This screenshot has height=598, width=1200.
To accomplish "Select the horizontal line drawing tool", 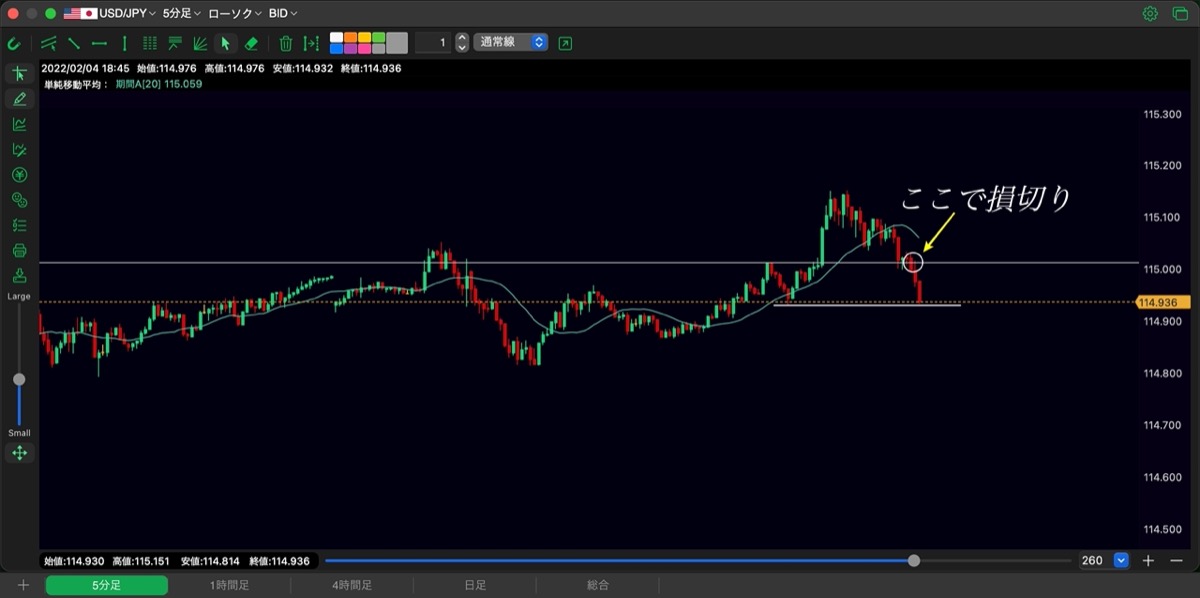I will 99,43.
